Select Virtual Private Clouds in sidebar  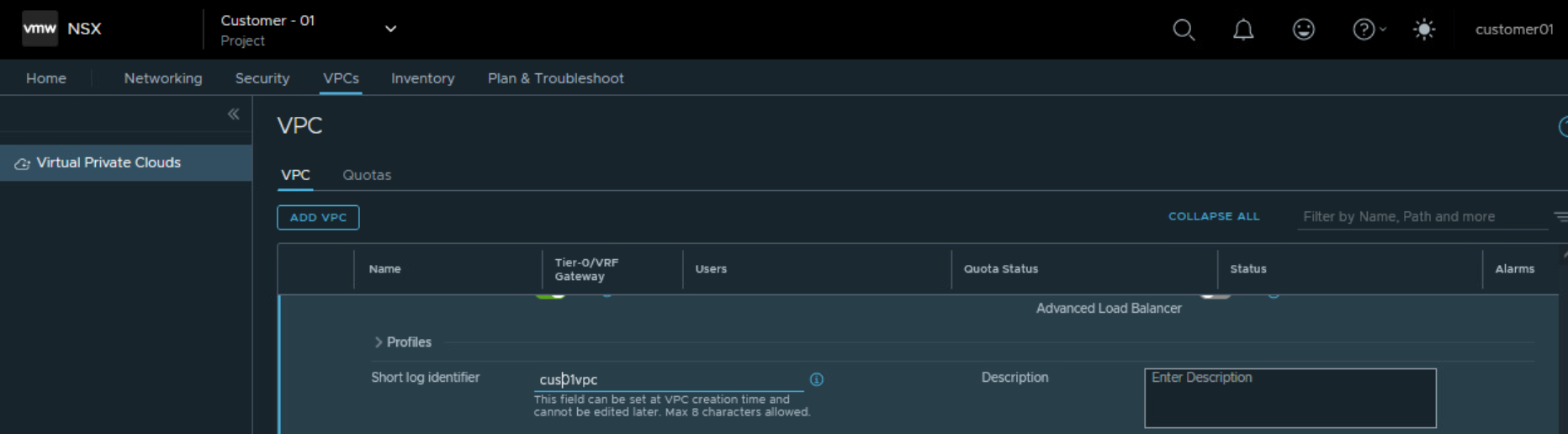pyautogui.click(x=109, y=162)
